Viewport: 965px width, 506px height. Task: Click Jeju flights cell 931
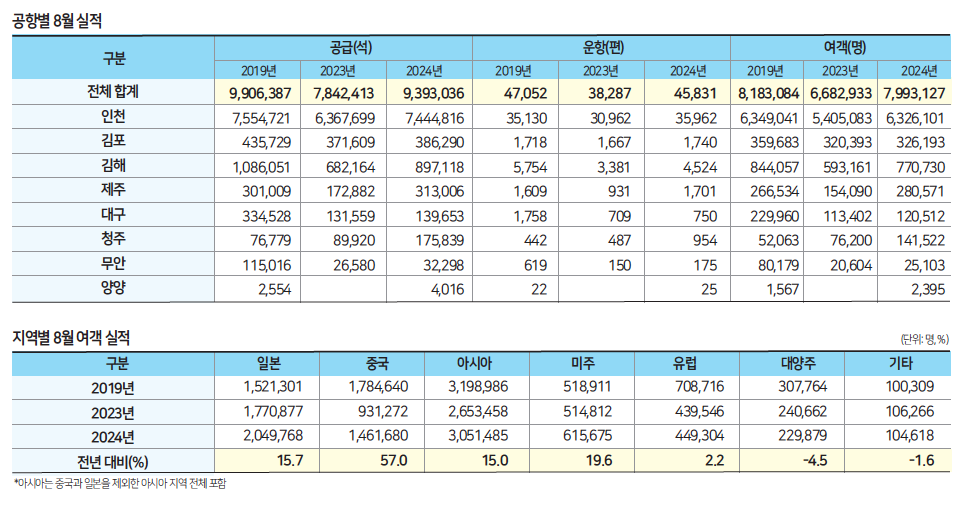pos(619,191)
